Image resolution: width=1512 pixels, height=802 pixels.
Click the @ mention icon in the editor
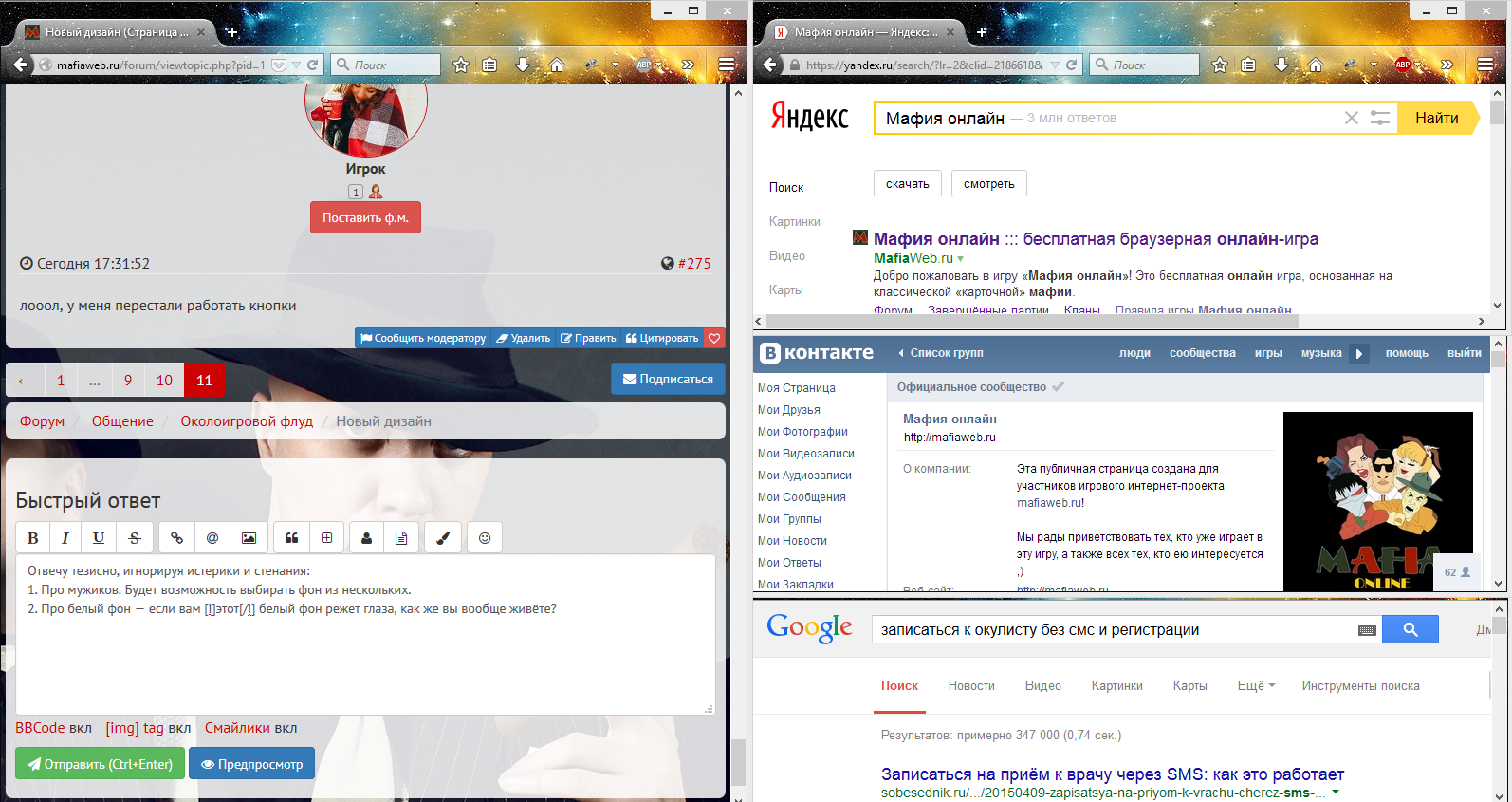click(x=212, y=538)
